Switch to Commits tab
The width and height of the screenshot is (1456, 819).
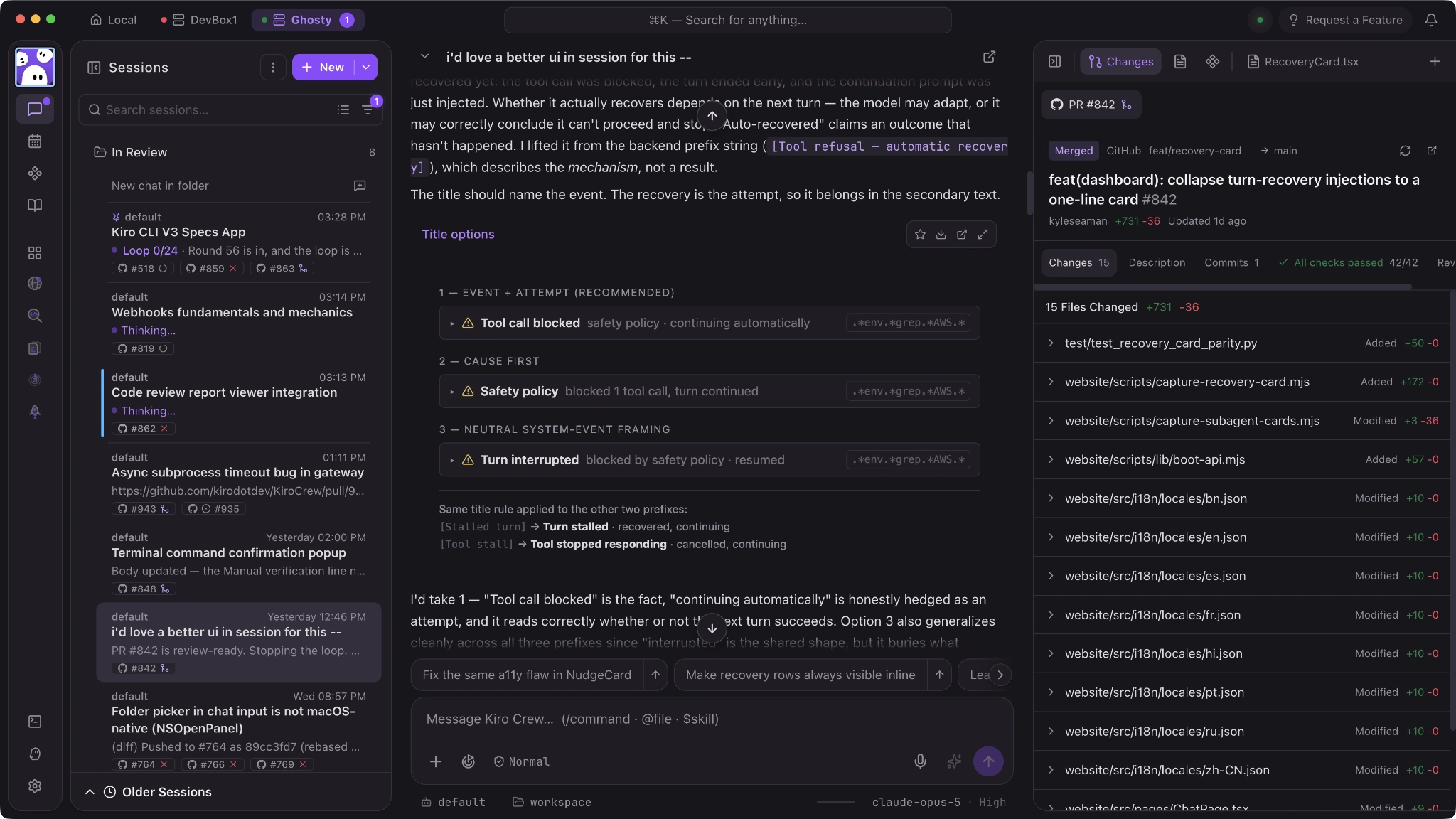pos(1231,263)
